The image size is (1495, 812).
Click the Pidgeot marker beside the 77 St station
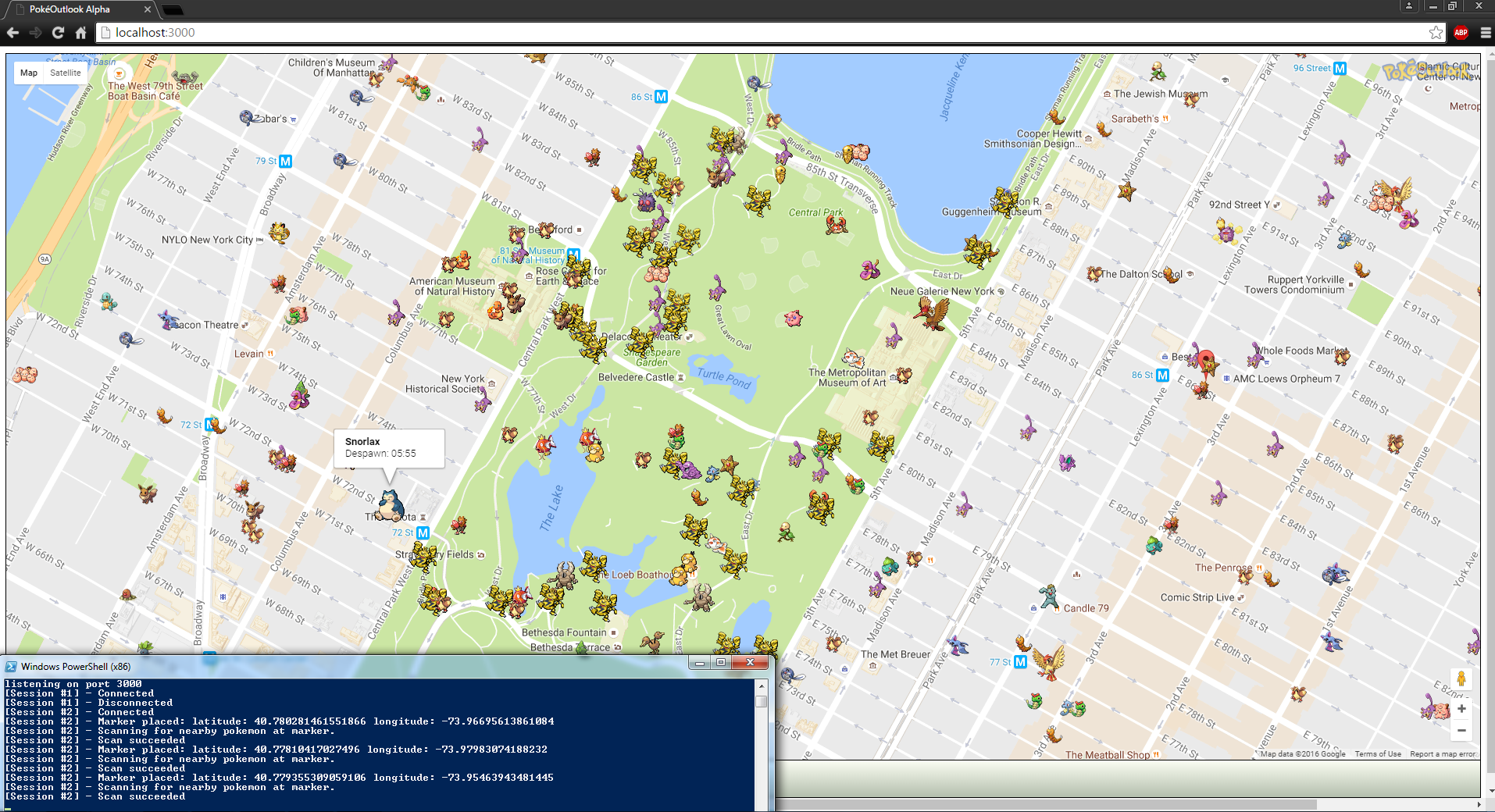(1049, 661)
